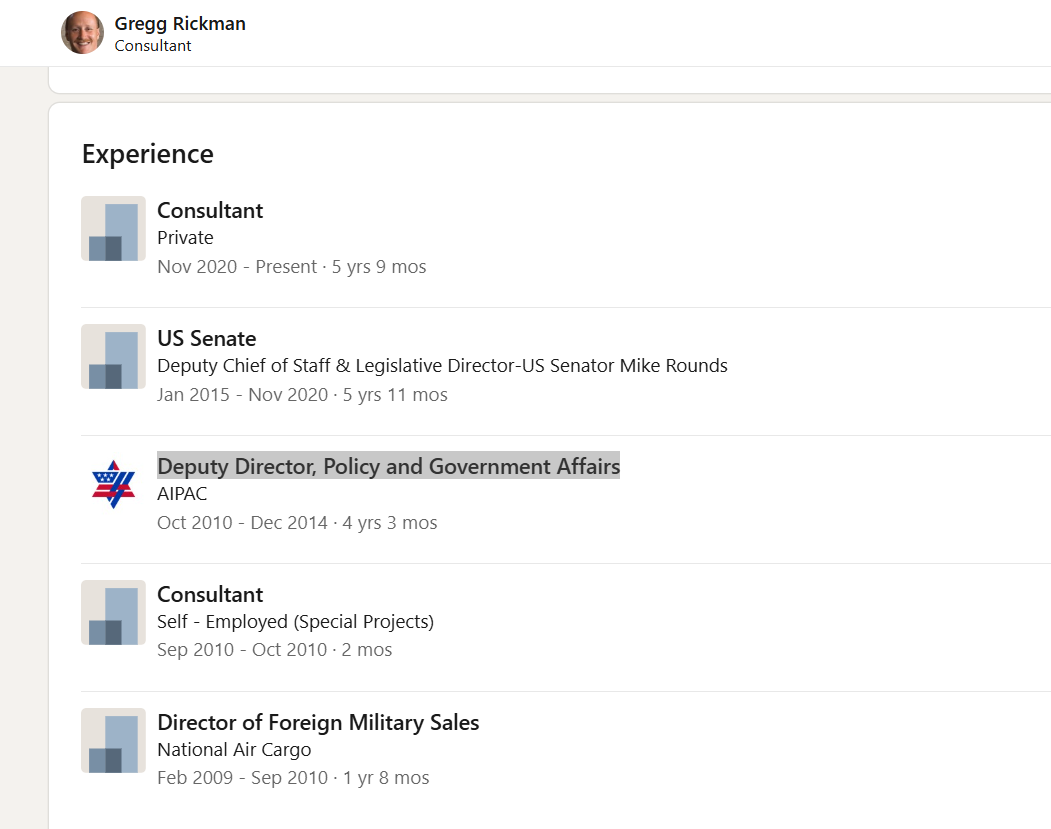This screenshot has height=829, width=1051.
Task: Open Director of Foreign Military Sales entry
Action: 318,722
